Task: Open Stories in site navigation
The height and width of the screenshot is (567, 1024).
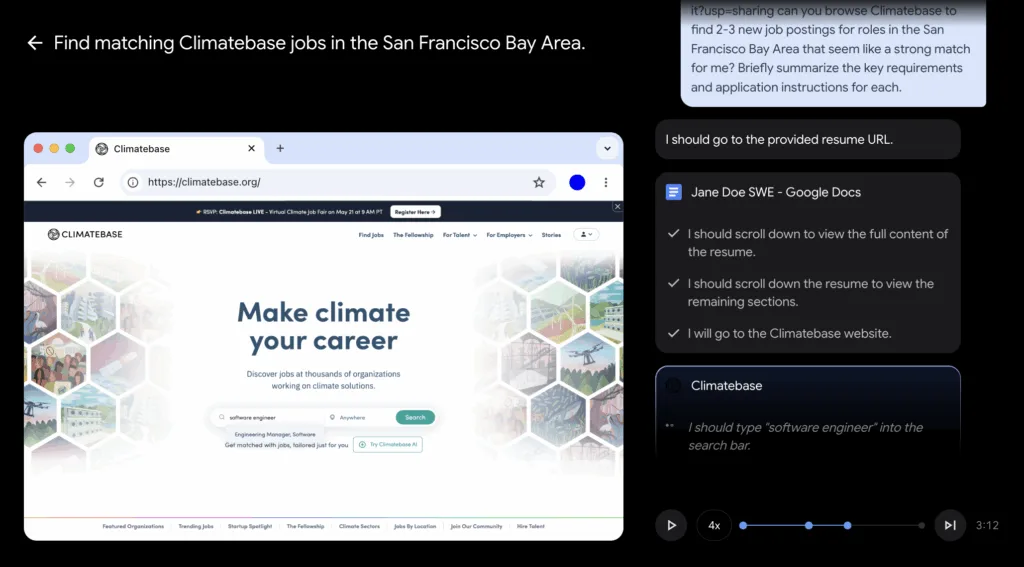Action: tap(551, 235)
